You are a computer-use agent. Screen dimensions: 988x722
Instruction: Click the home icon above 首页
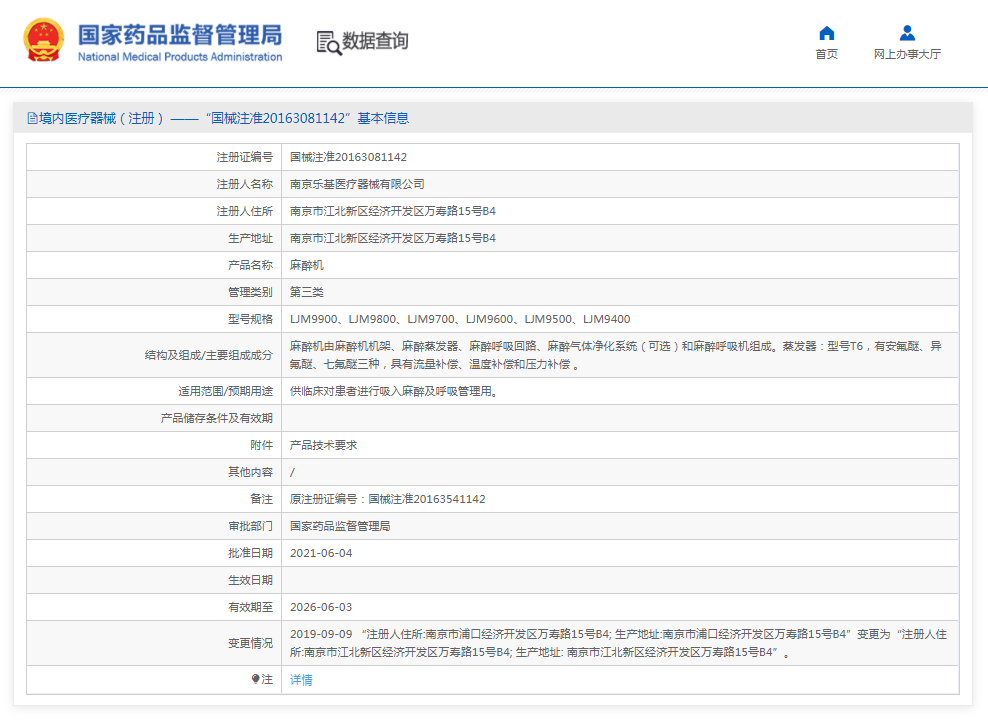(x=826, y=33)
